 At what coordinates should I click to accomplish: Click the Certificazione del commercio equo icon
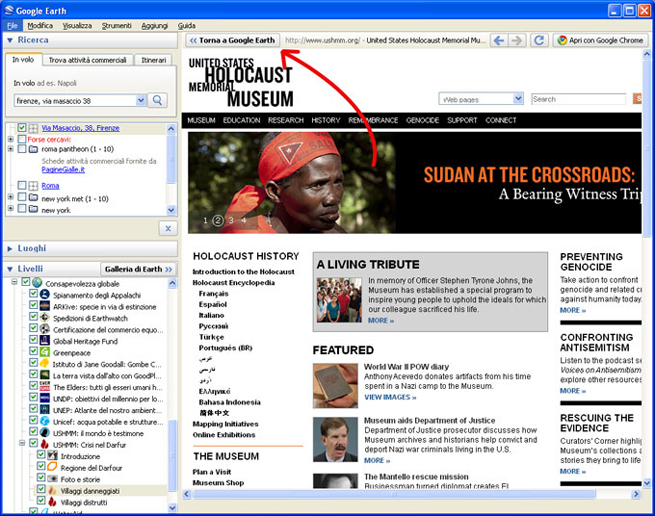tap(45, 329)
